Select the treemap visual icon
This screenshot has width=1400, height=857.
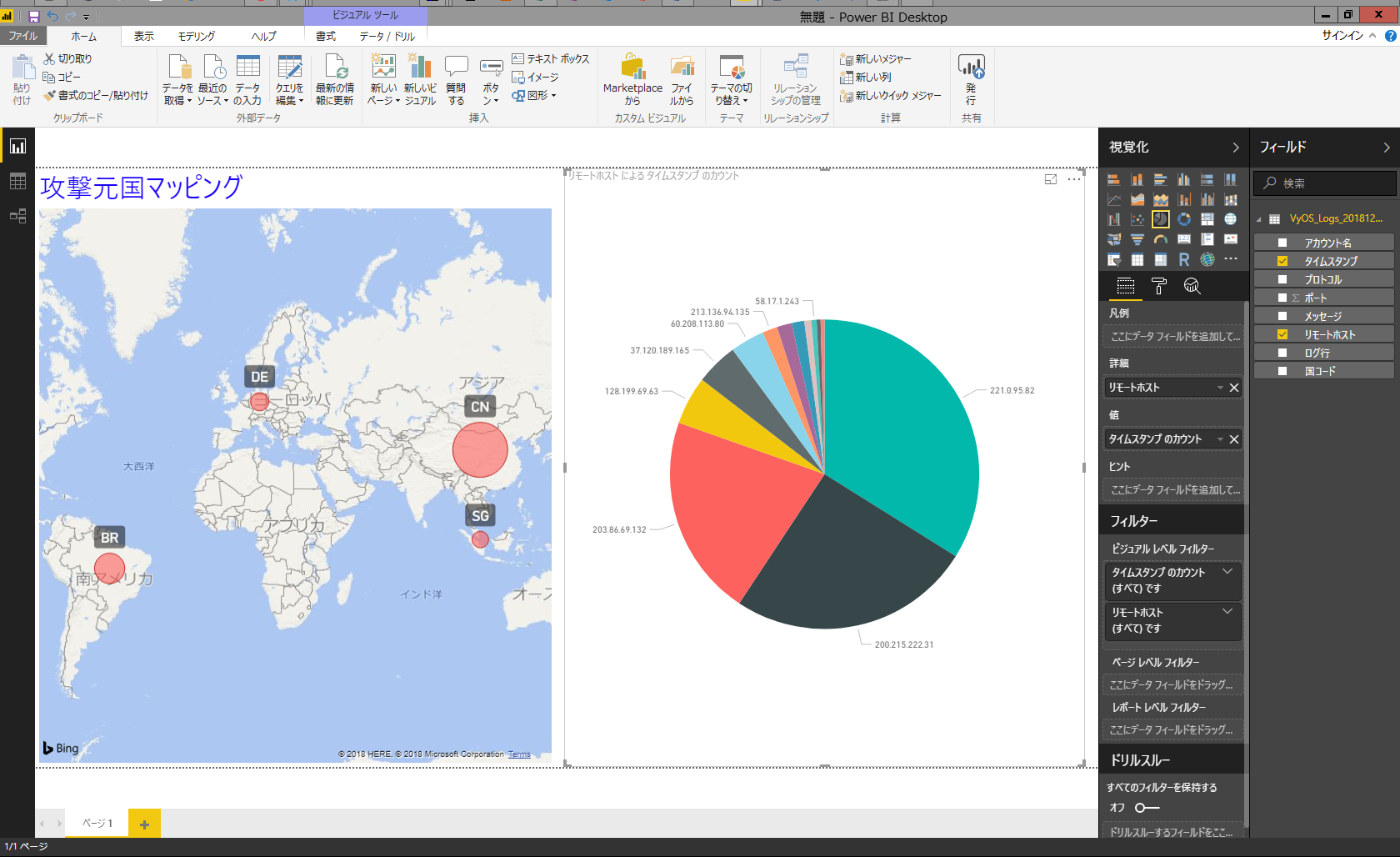pyautogui.click(x=1207, y=219)
